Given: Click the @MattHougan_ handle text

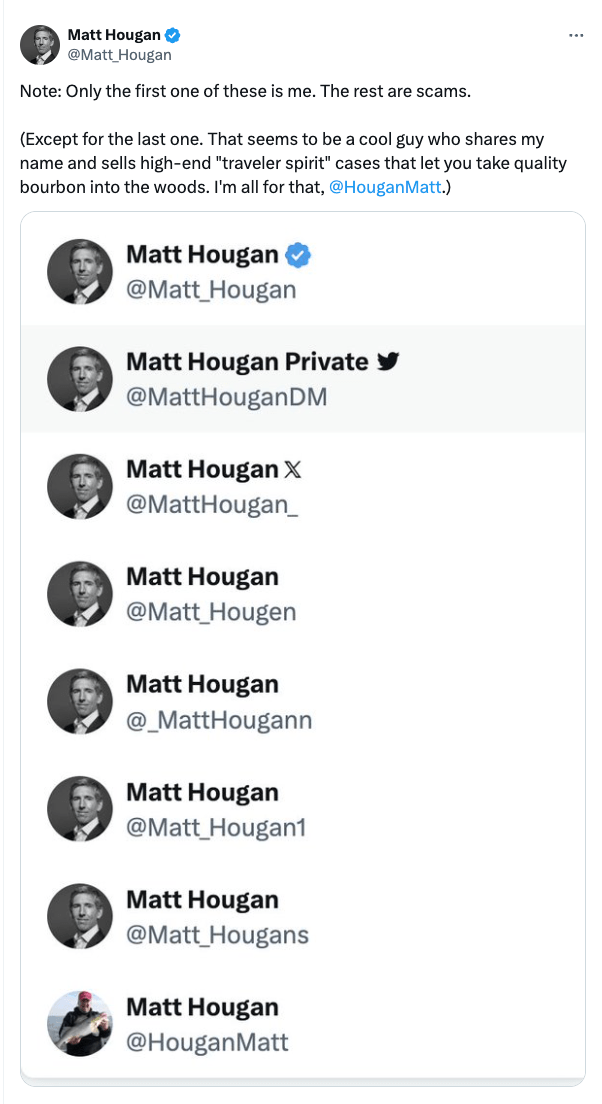Looking at the screenshot, I should pos(212,505).
